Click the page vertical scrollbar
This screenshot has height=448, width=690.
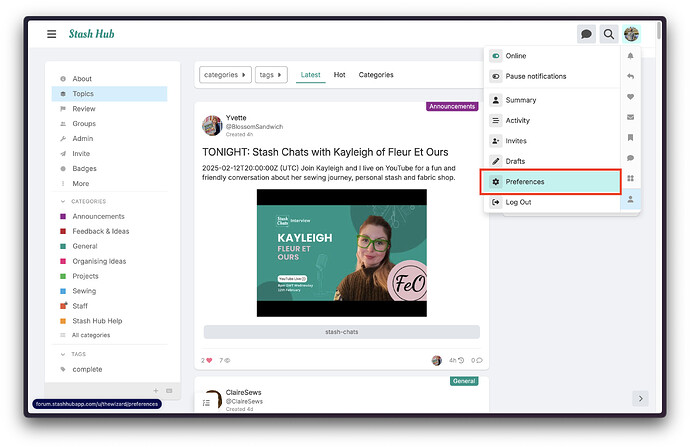tap(659, 30)
